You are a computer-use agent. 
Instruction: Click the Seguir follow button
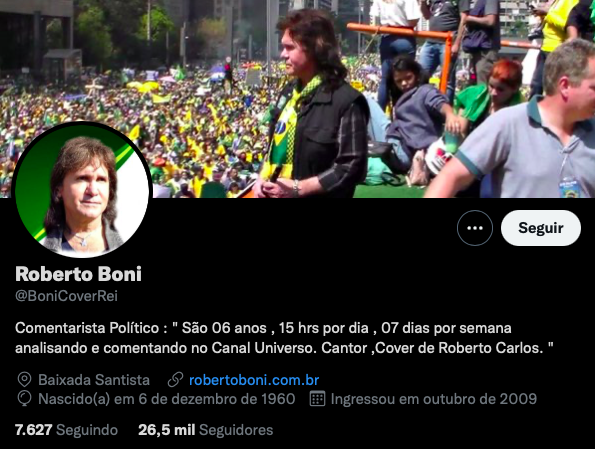click(541, 228)
